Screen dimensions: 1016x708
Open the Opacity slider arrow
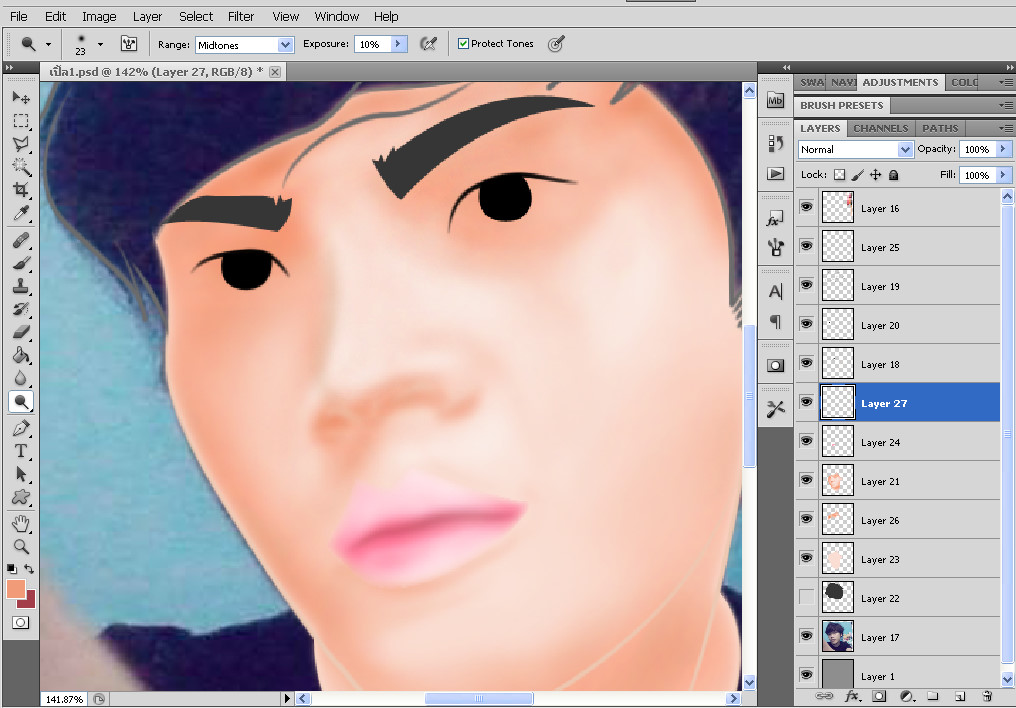point(1003,149)
